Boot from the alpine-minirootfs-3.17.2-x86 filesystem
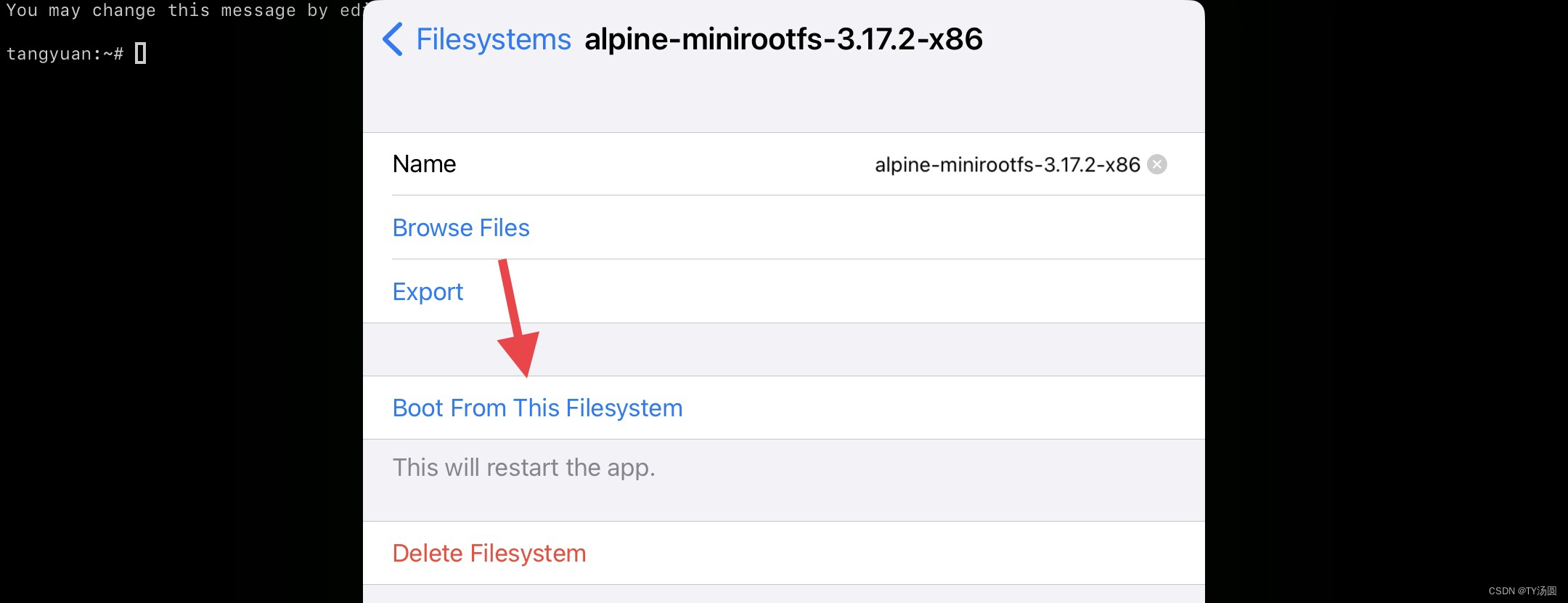1568x603 pixels. (x=537, y=408)
